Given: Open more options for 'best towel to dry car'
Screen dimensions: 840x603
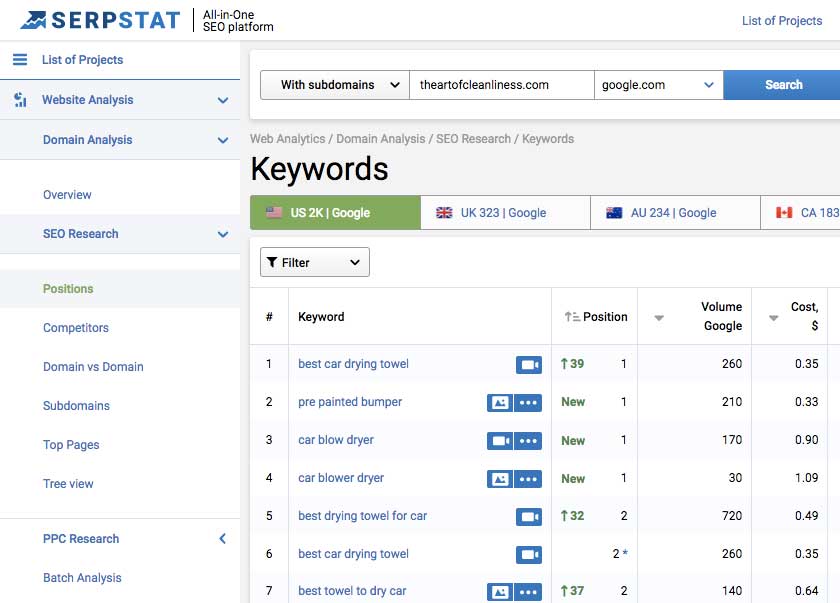Looking at the screenshot, I should [x=529, y=592].
